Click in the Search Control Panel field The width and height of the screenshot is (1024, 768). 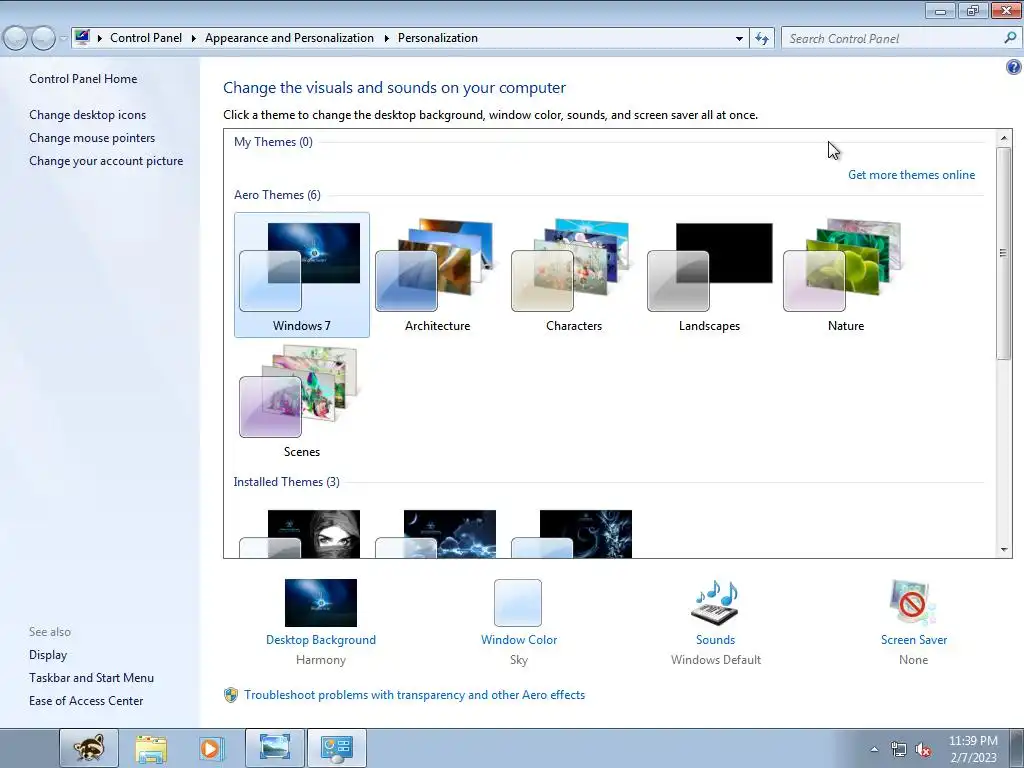[893, 39]
